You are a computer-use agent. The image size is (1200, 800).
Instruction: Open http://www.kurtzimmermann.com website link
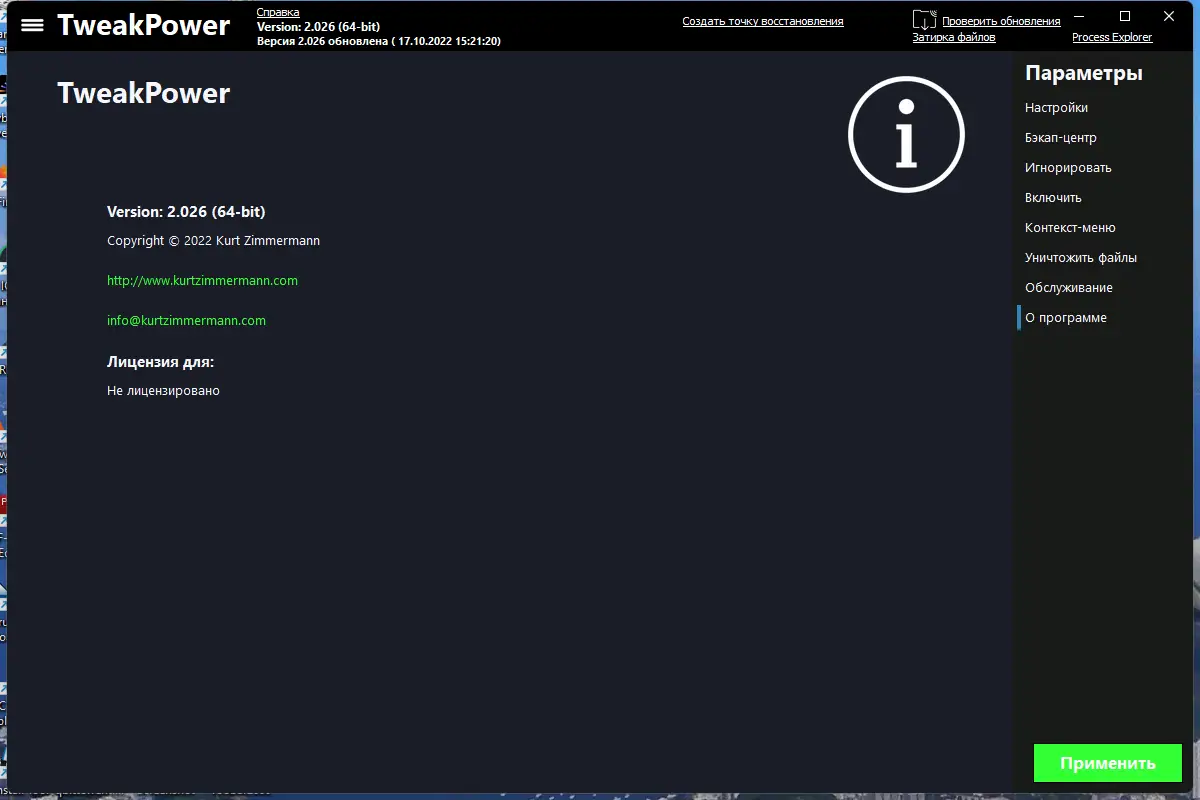pyautogui.click(x=202, y=281)
